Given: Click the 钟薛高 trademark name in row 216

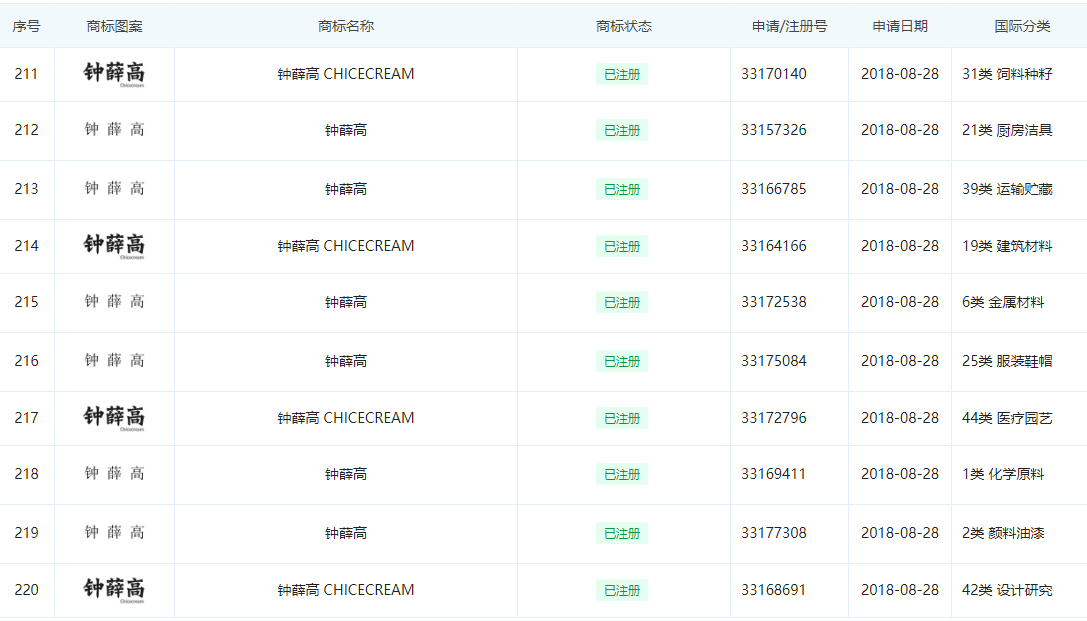Looking at the screenshot, I should (x=346, y=361).
